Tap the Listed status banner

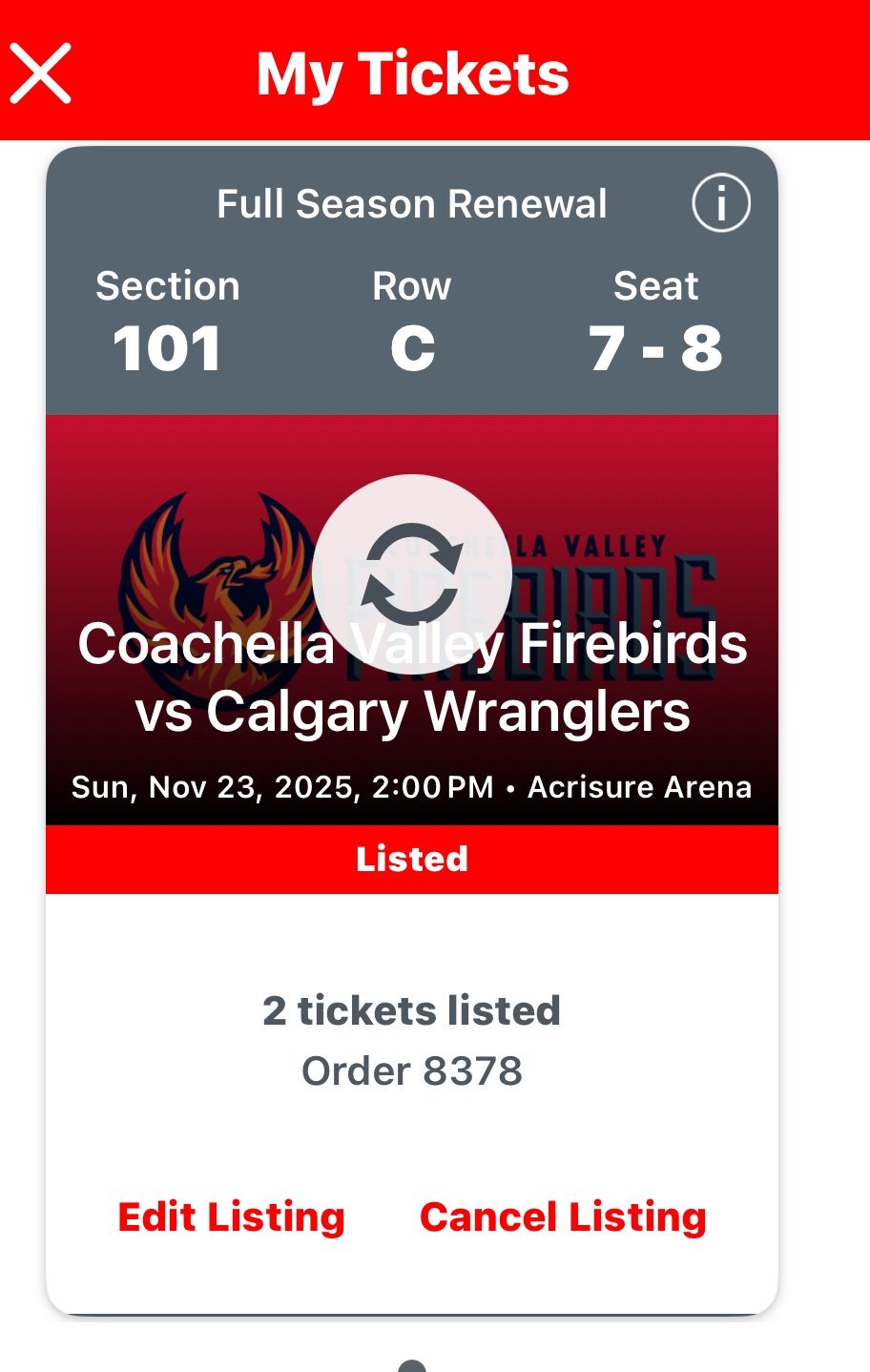coord(412,858)
